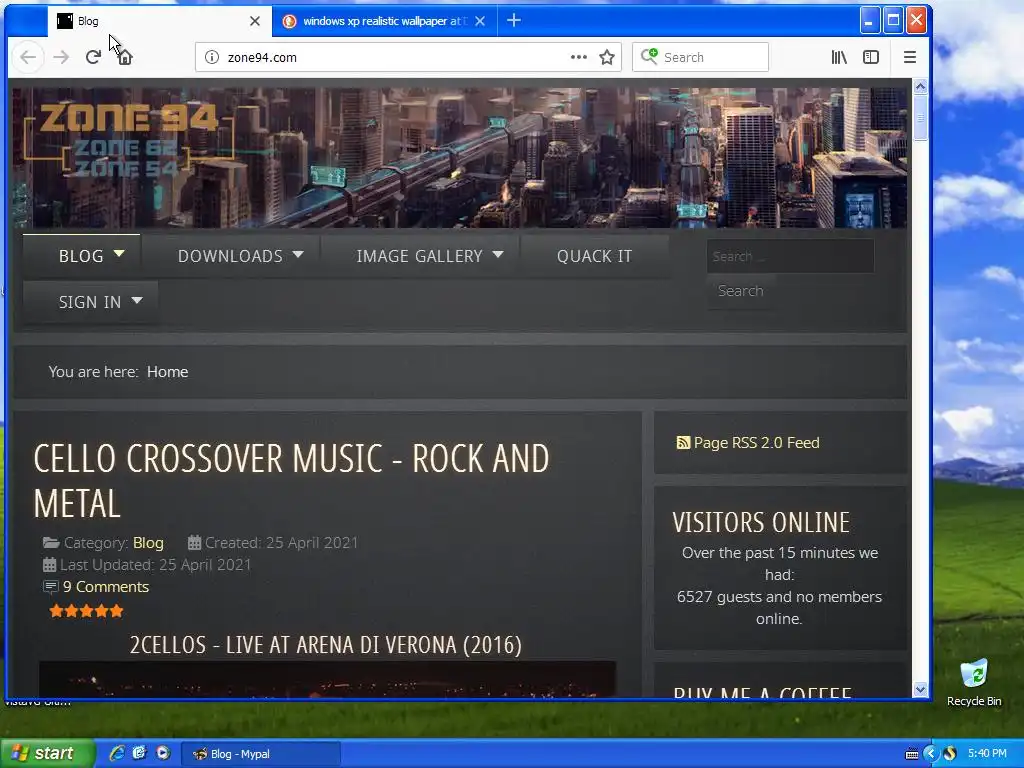The width and height of the screenshot is (1024, 768).
Task: Click Blog - Mypal taskbar button
Action: pos(260,754)
